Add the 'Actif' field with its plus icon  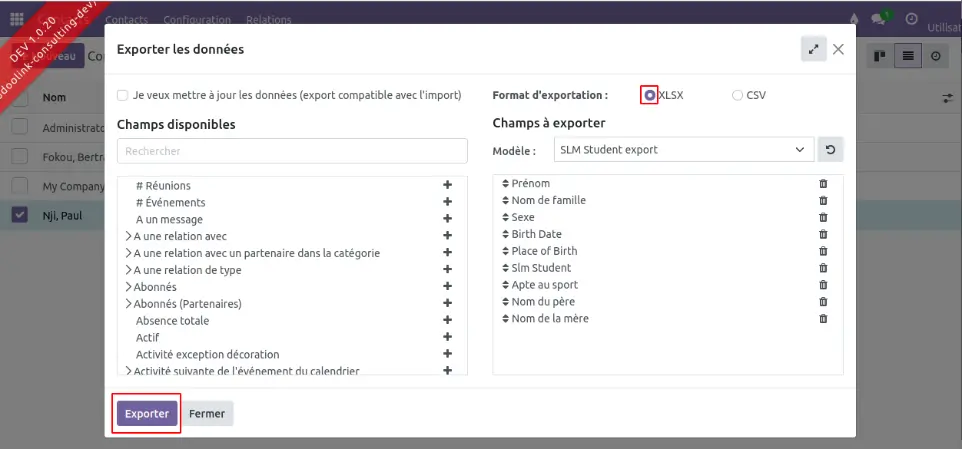447,337
